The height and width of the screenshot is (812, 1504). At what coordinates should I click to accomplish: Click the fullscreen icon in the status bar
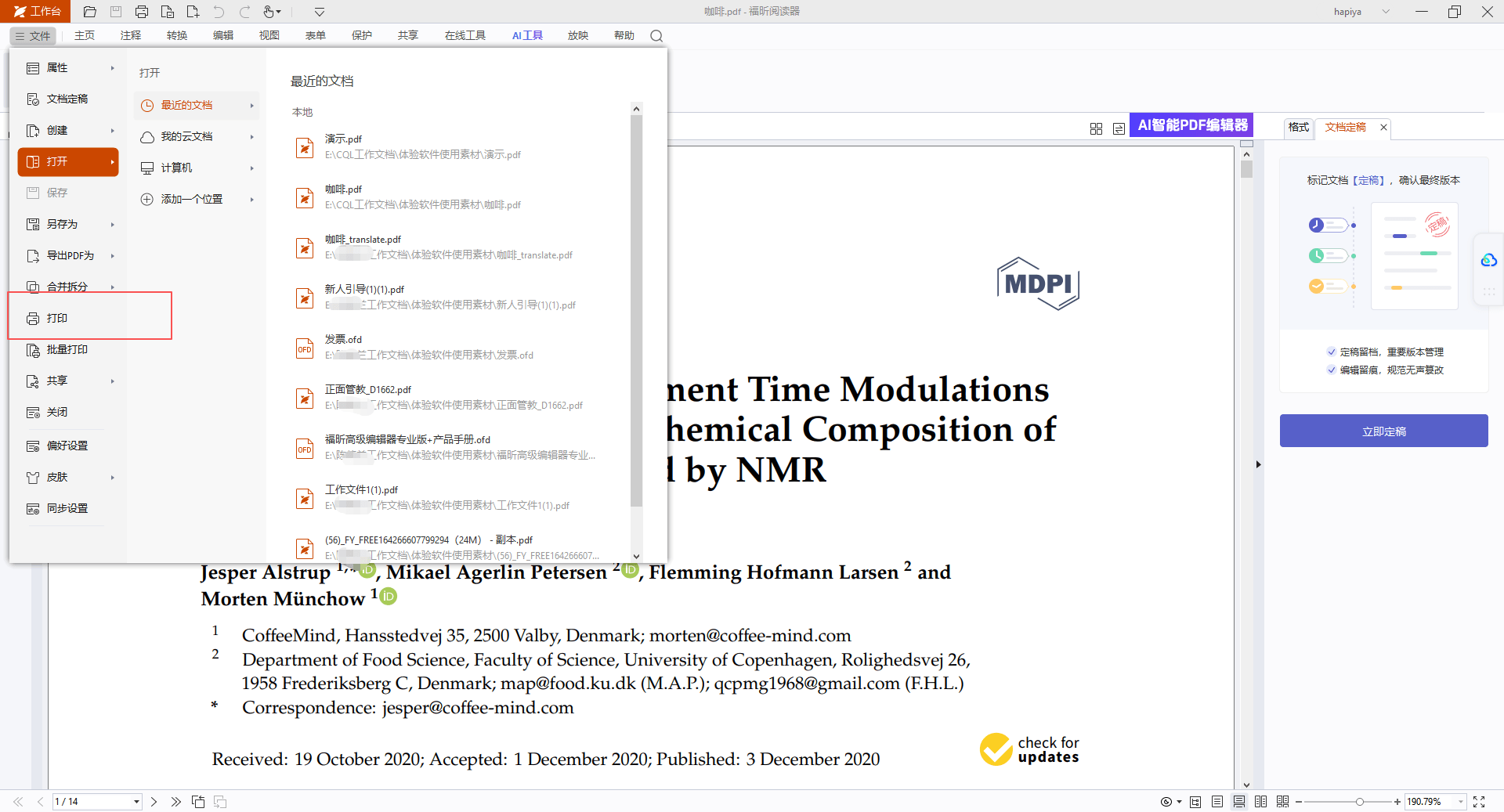coord(1479,802)
